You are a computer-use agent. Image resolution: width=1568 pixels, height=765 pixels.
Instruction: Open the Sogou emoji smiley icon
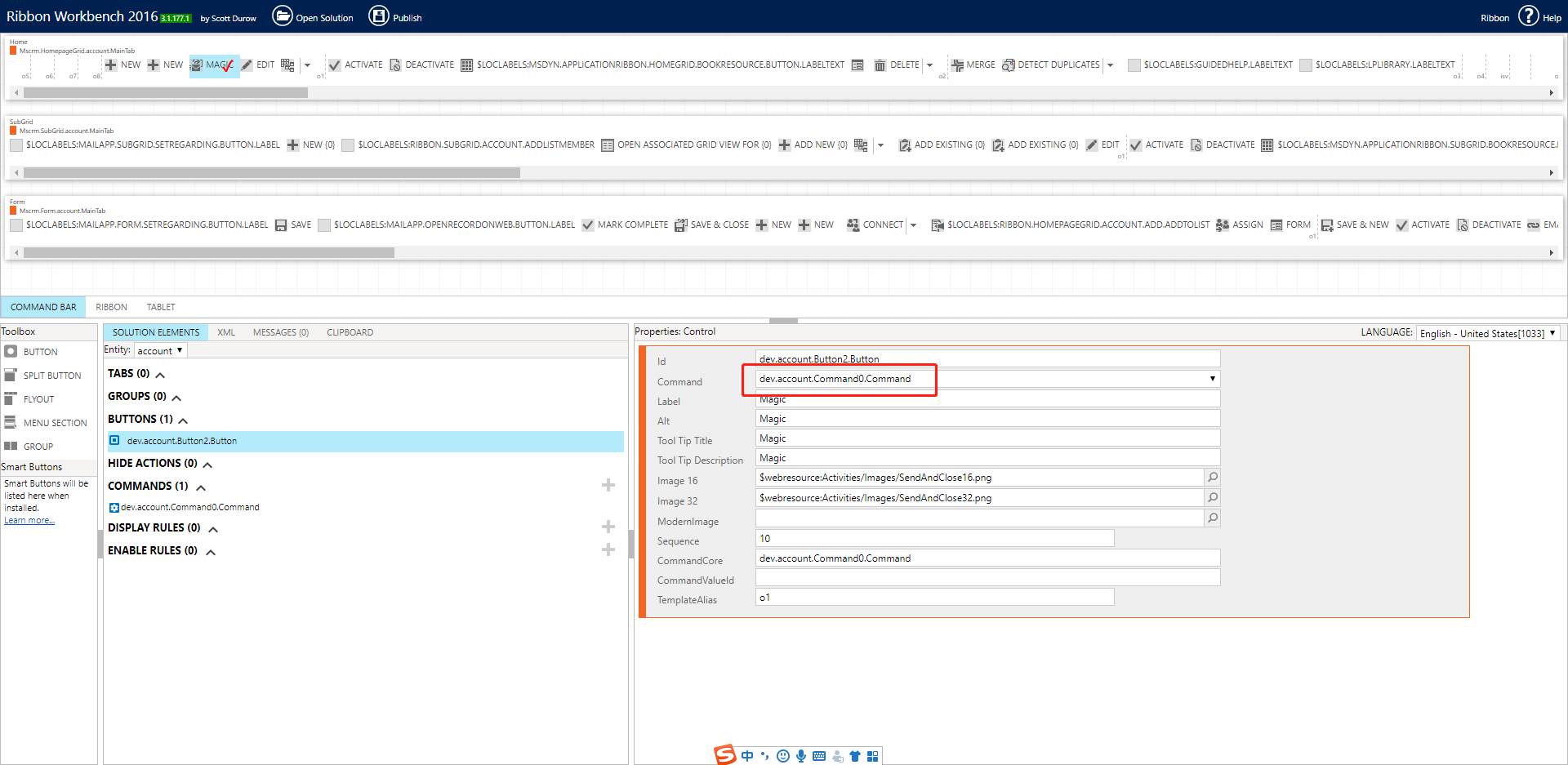783,756
